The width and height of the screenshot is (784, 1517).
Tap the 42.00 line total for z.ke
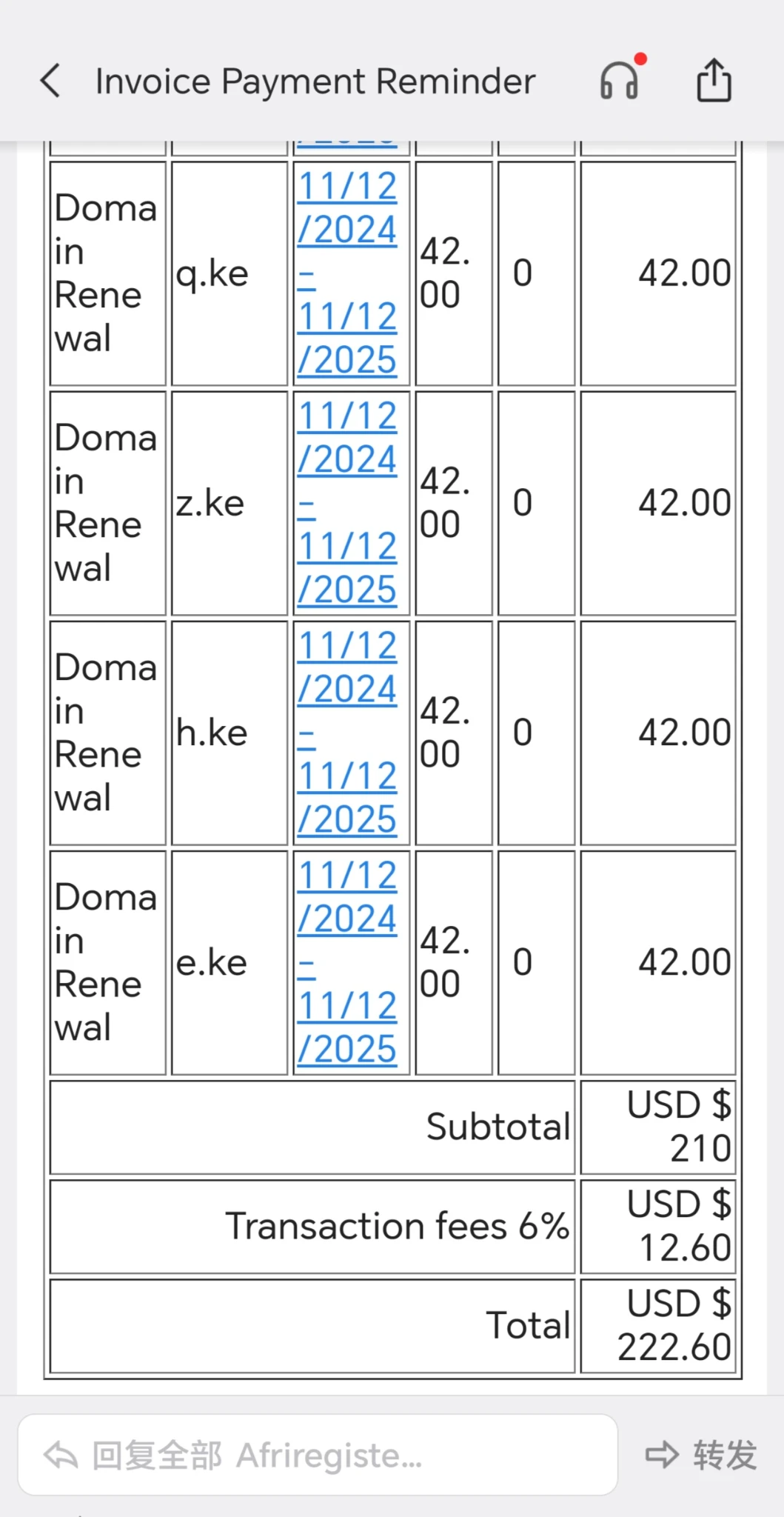(684, 503)
